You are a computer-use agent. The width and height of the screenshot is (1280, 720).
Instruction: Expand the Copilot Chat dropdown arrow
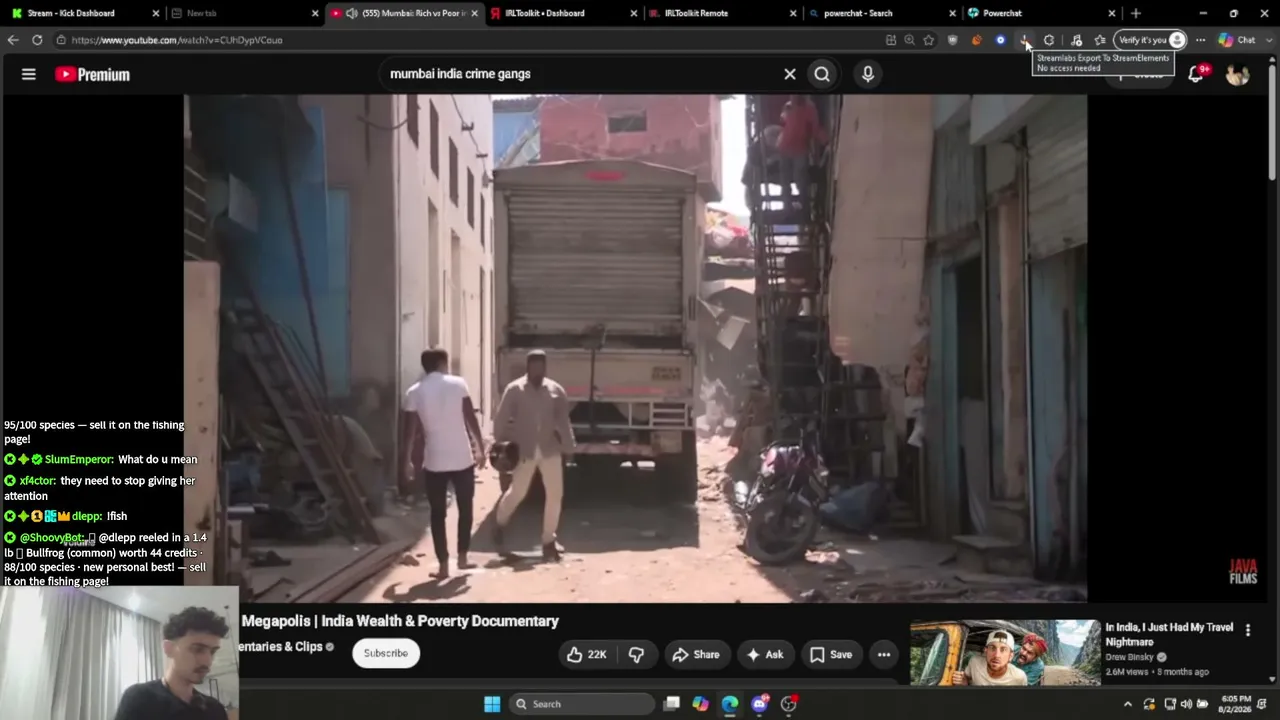tap(1268, 40)
